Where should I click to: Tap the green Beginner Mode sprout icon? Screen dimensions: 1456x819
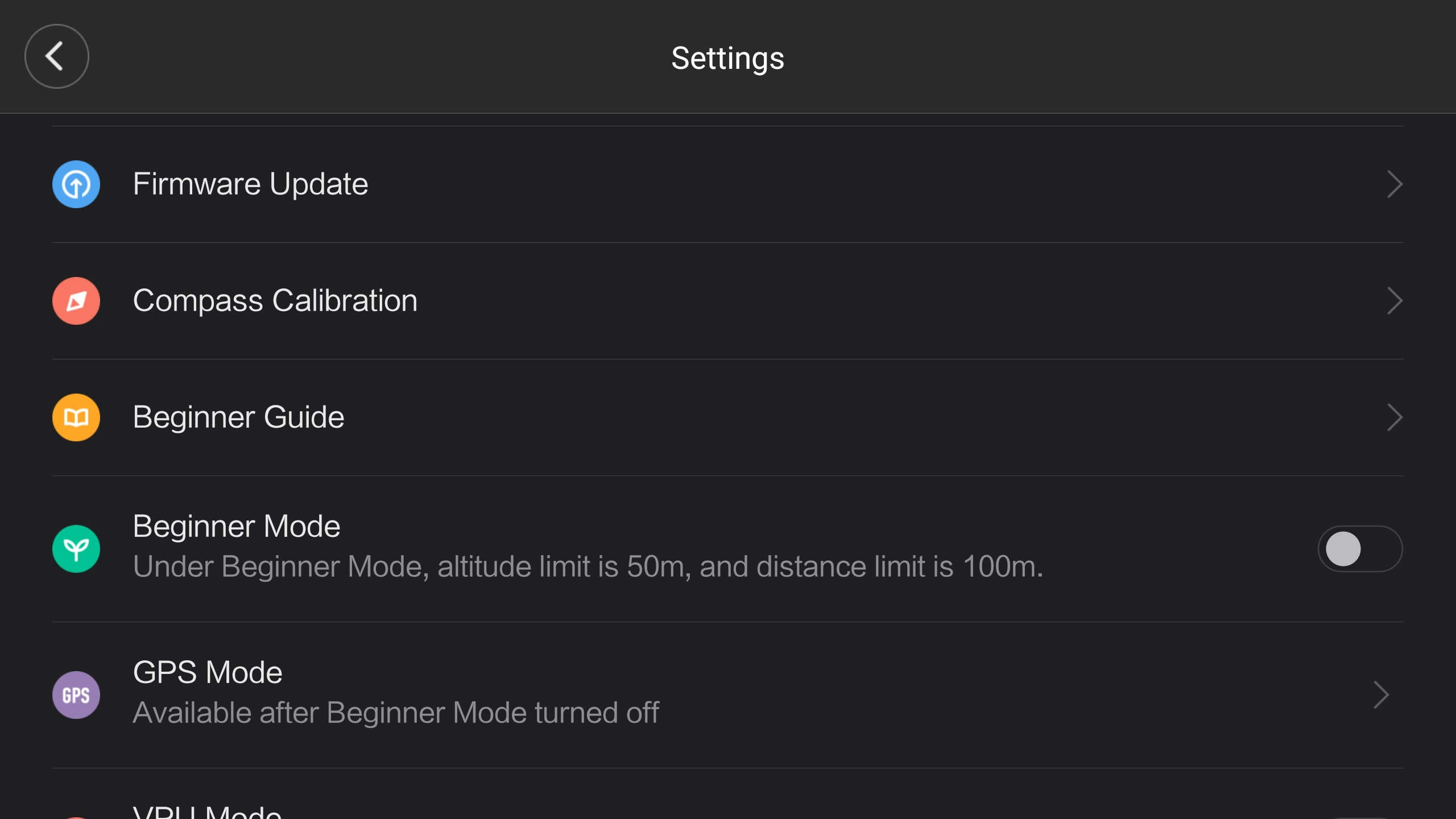76,549
